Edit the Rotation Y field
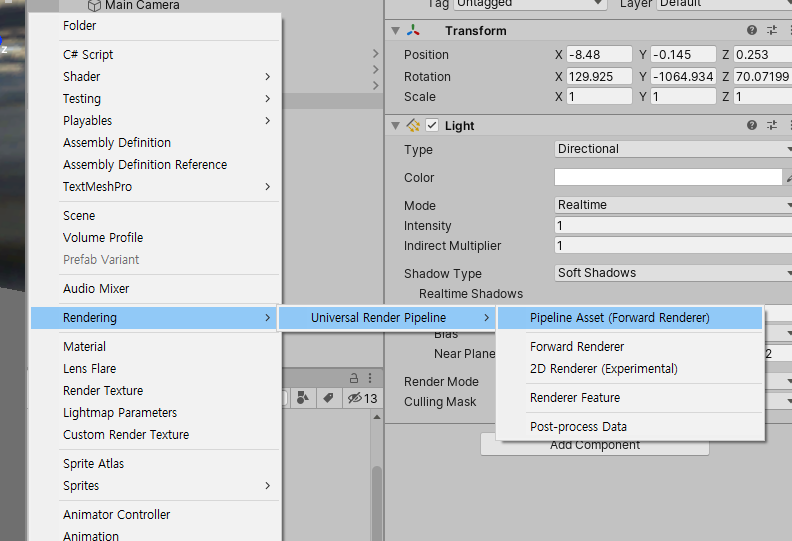792x541 pixels. point(683,76)
